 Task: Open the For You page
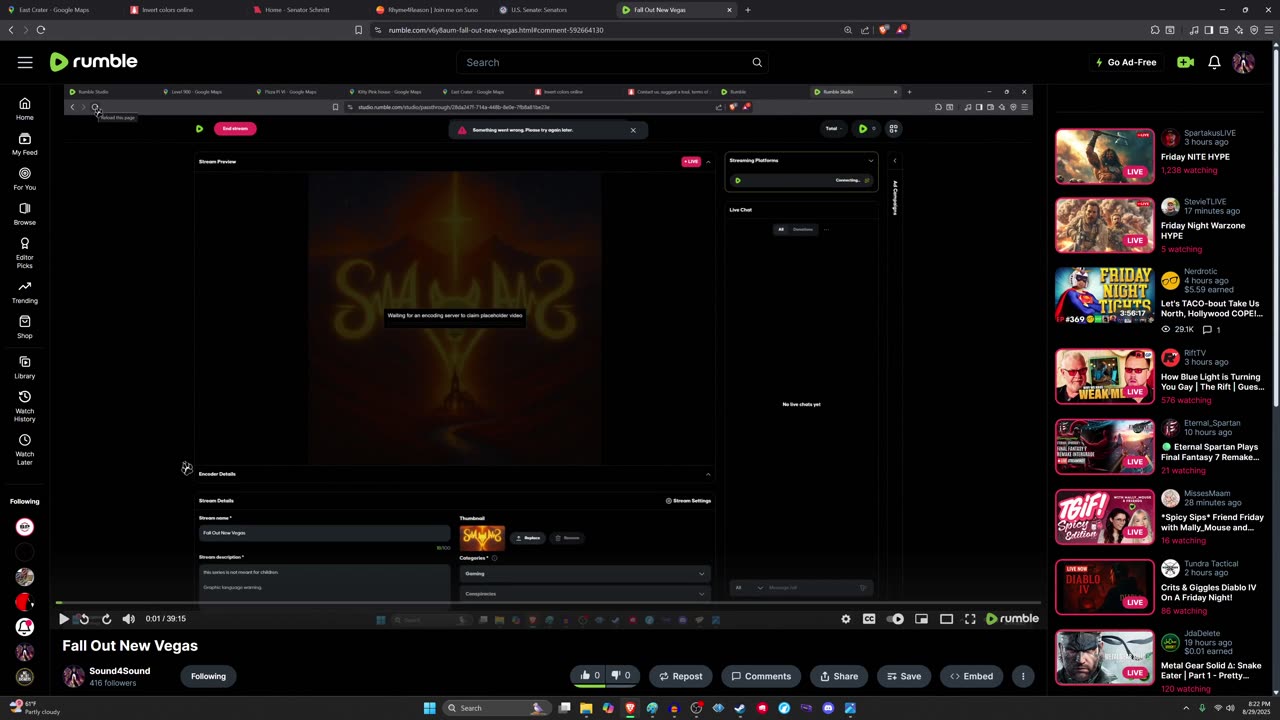[25, 179]
